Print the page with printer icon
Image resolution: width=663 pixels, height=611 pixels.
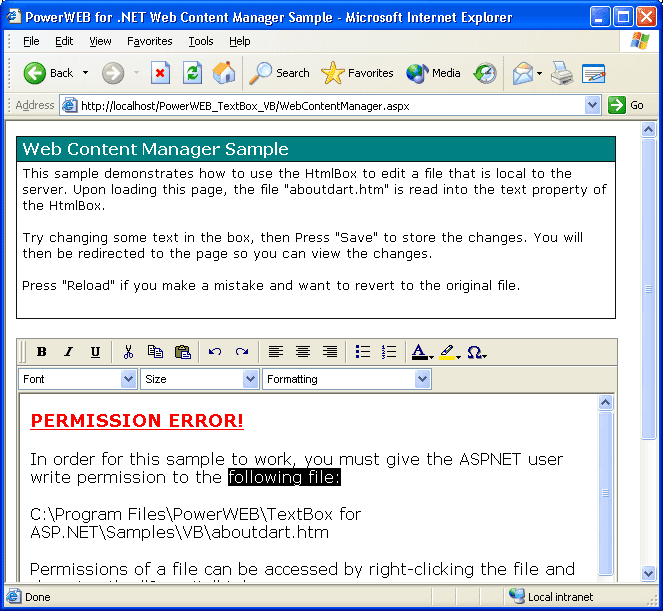click(562, 73)
